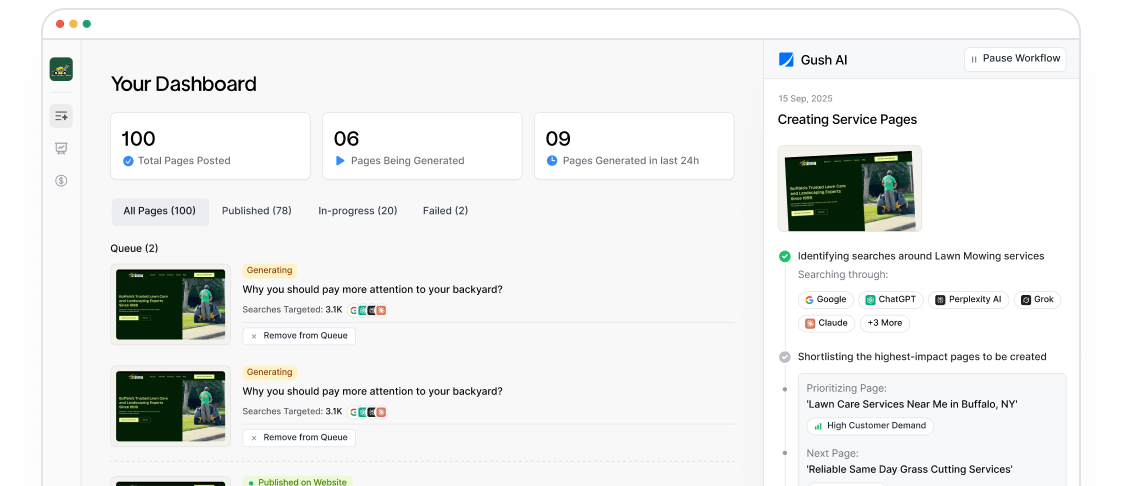Remove the first queued page from queue
This screenshot has height=486, width=1121.
[299, 336]
